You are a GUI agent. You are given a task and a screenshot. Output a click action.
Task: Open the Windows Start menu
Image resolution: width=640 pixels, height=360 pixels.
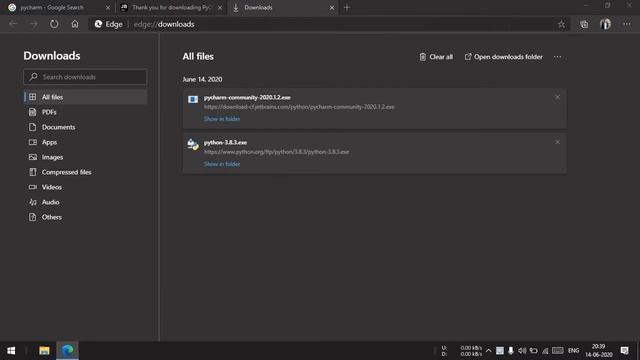[11, 351]
